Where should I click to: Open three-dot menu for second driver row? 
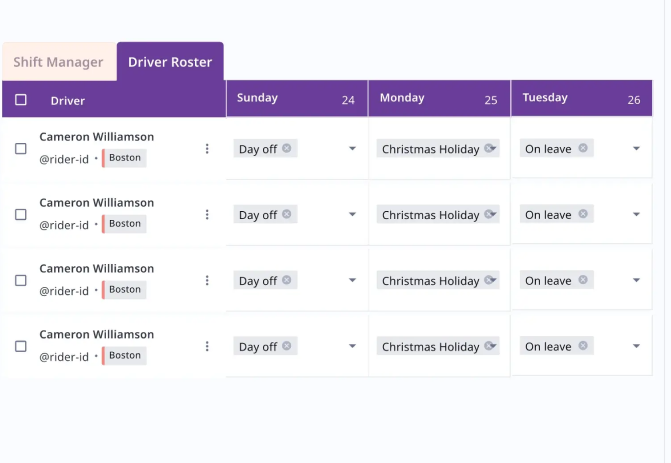[x=207, y=215]
